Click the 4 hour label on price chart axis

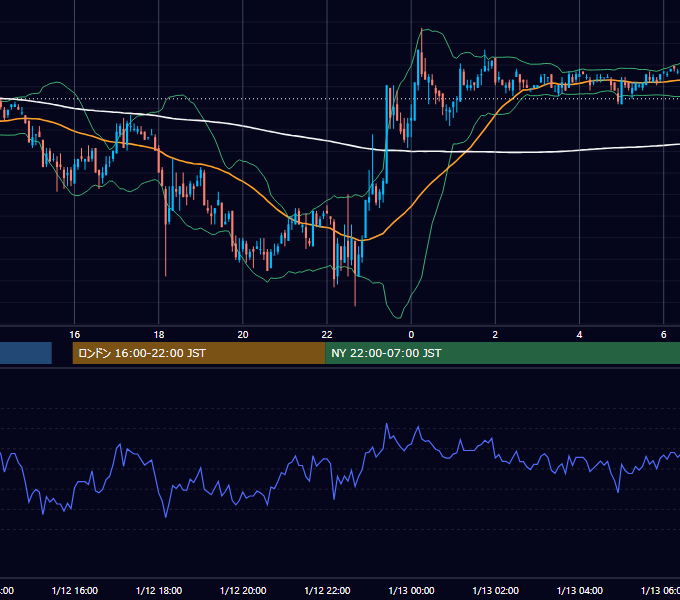579,334
